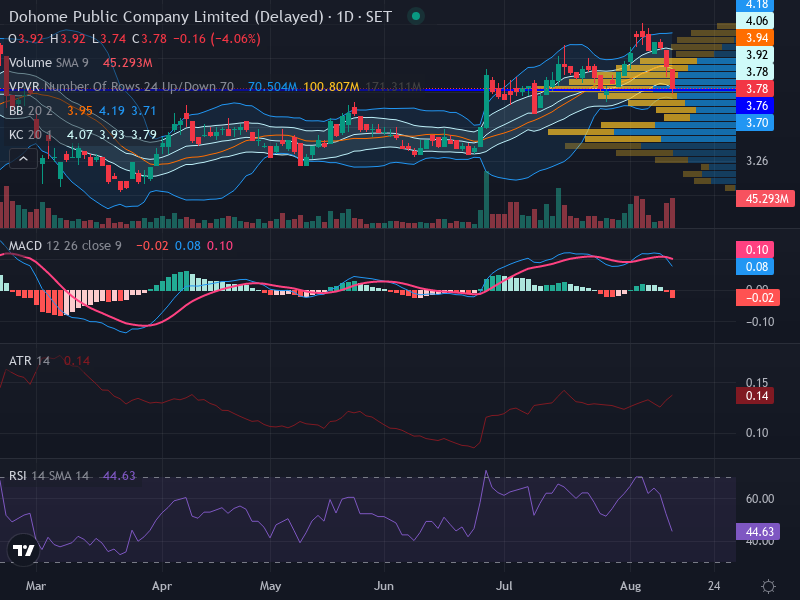Click the BB 20 2 indicator legend
Screen dimensions: 800x600
point(31,111)
